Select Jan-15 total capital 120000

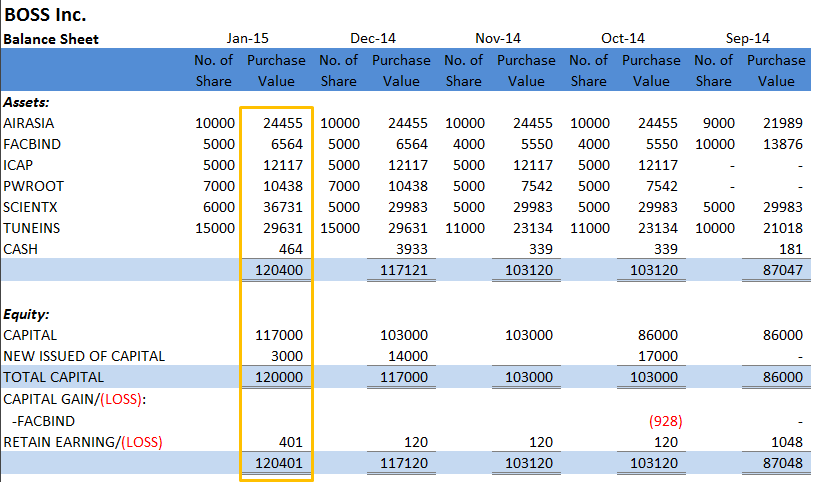[x=278, y=377]
